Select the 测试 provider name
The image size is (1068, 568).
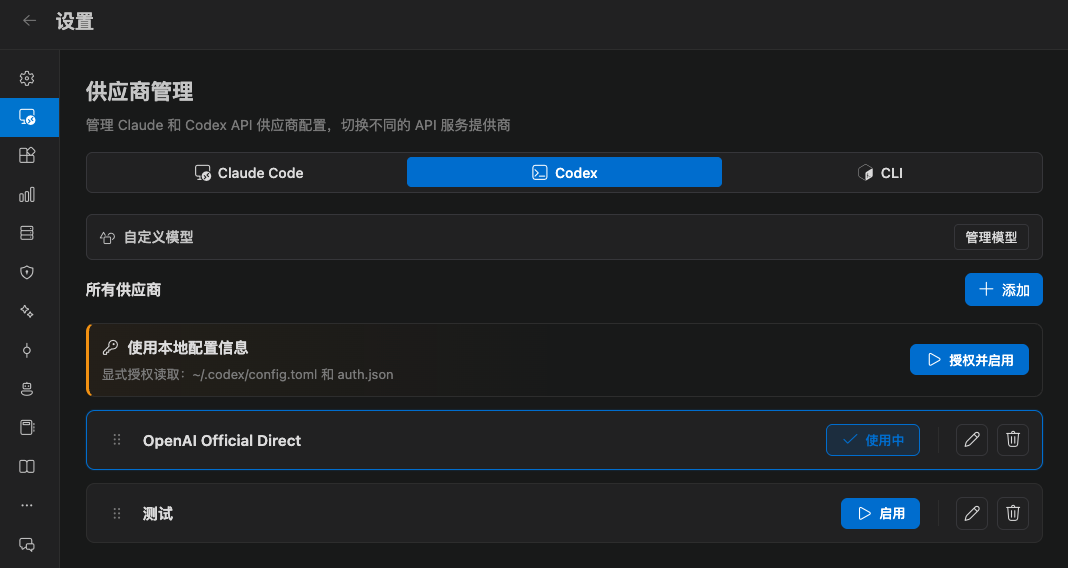click(157, 514)
